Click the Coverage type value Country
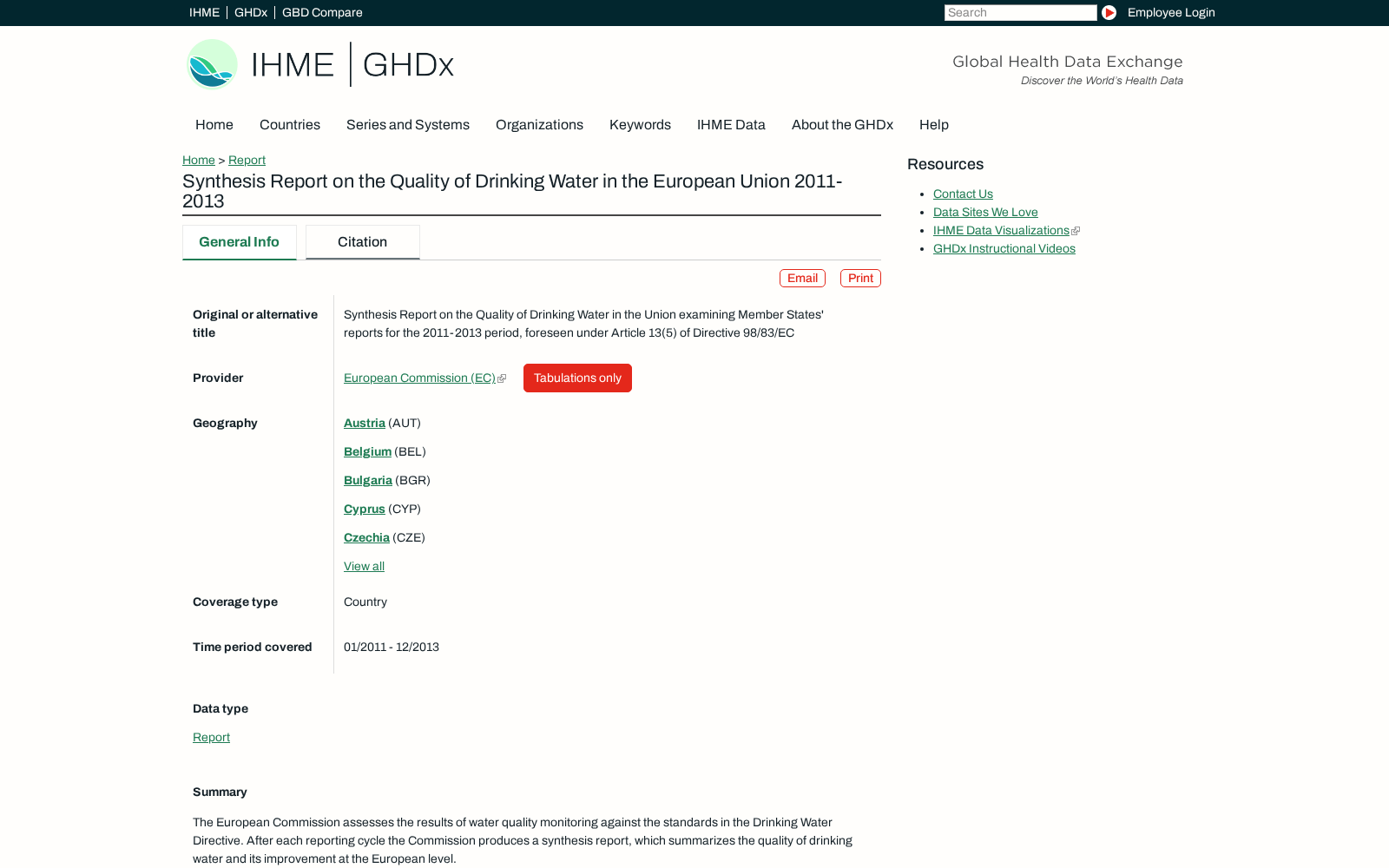 365,602
